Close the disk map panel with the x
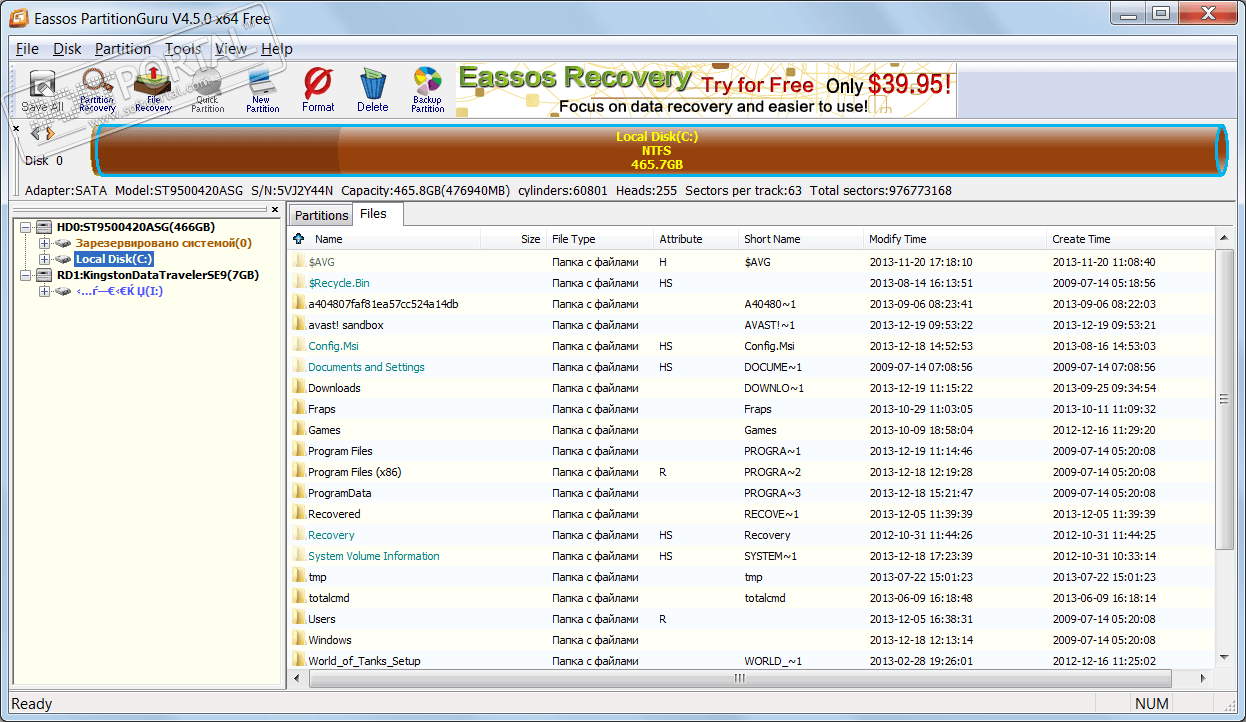 (x=16, y=128)
